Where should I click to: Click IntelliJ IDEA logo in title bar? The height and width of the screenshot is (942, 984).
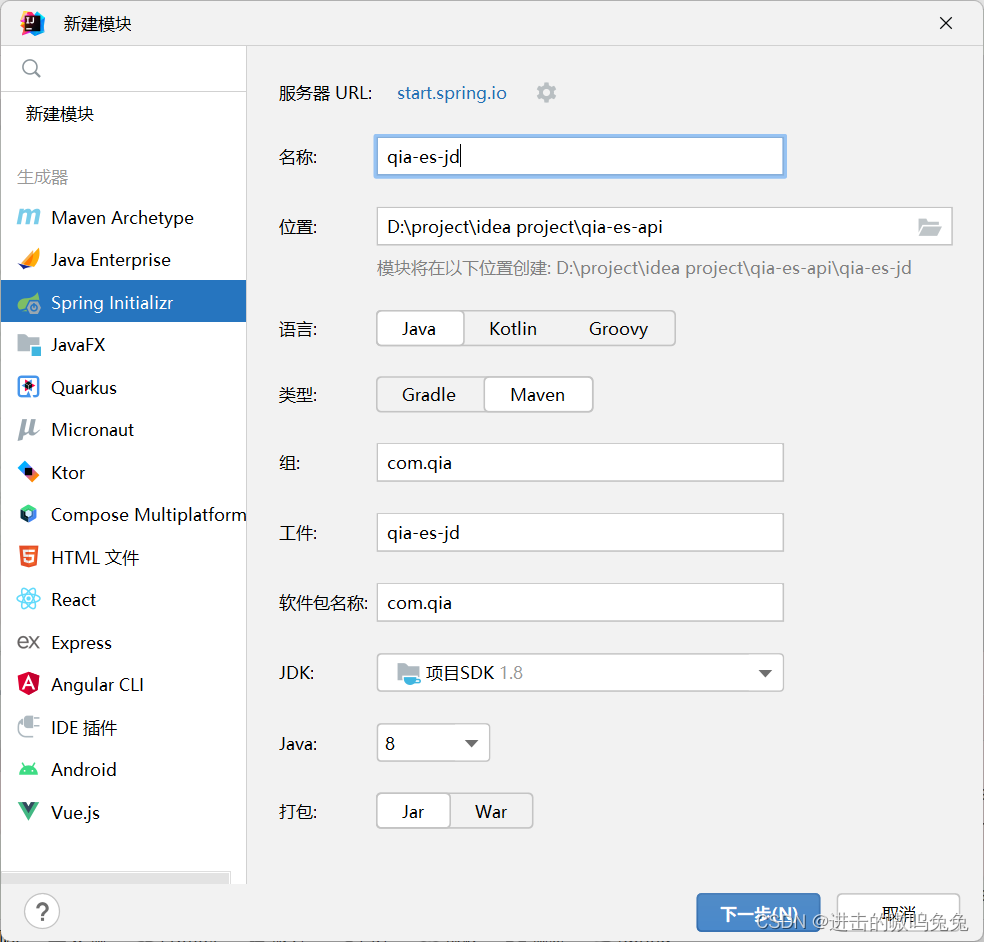pos(32,23)
